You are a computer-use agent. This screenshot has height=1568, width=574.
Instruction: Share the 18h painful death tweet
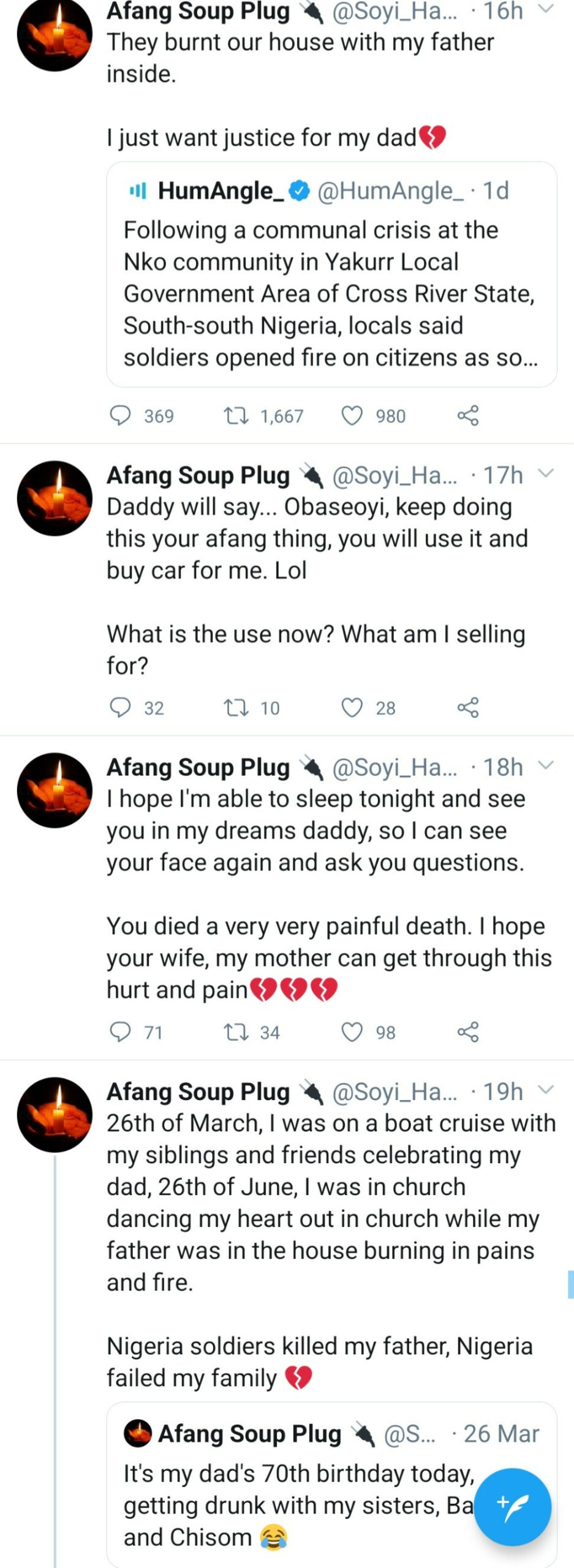tap(467, 1032)
